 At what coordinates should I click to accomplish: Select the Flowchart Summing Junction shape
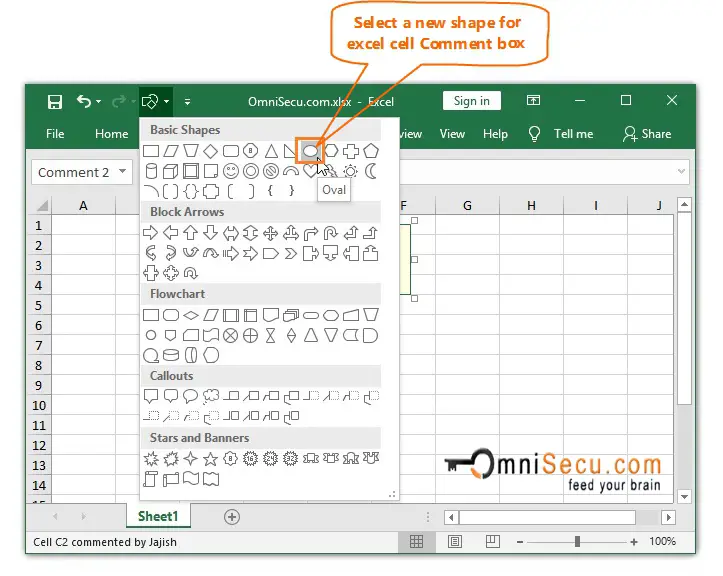231,335
